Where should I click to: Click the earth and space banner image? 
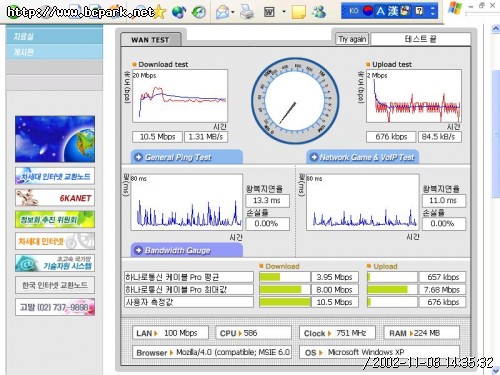[55, 139]
